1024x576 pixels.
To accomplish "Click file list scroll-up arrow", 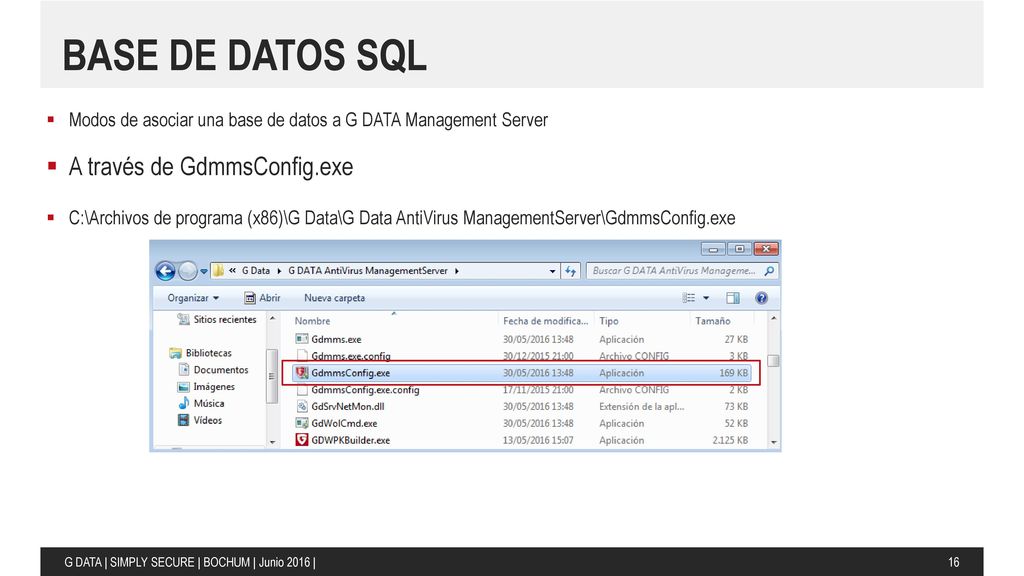I will tap(774, 319).
